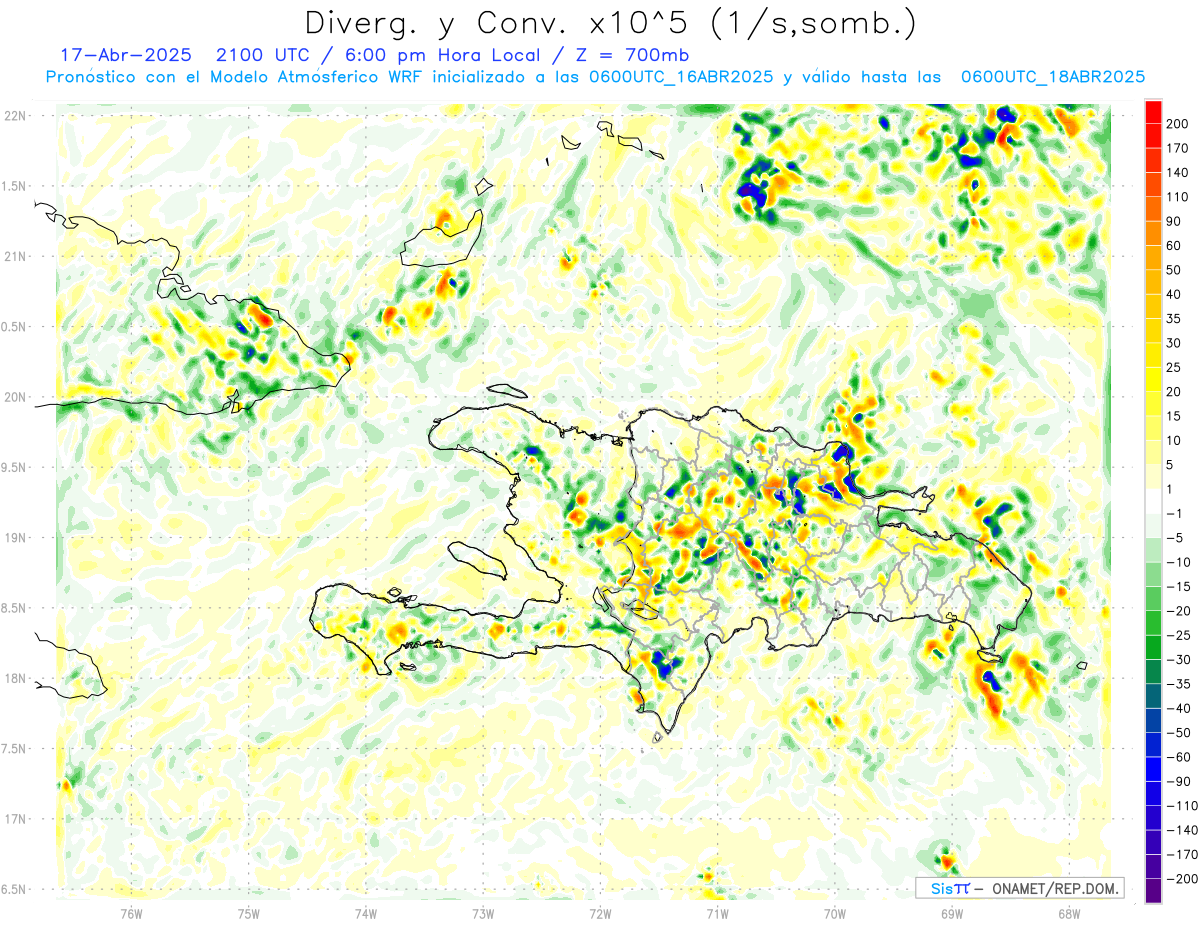Click the "69W" longitude label

(952, 913)
